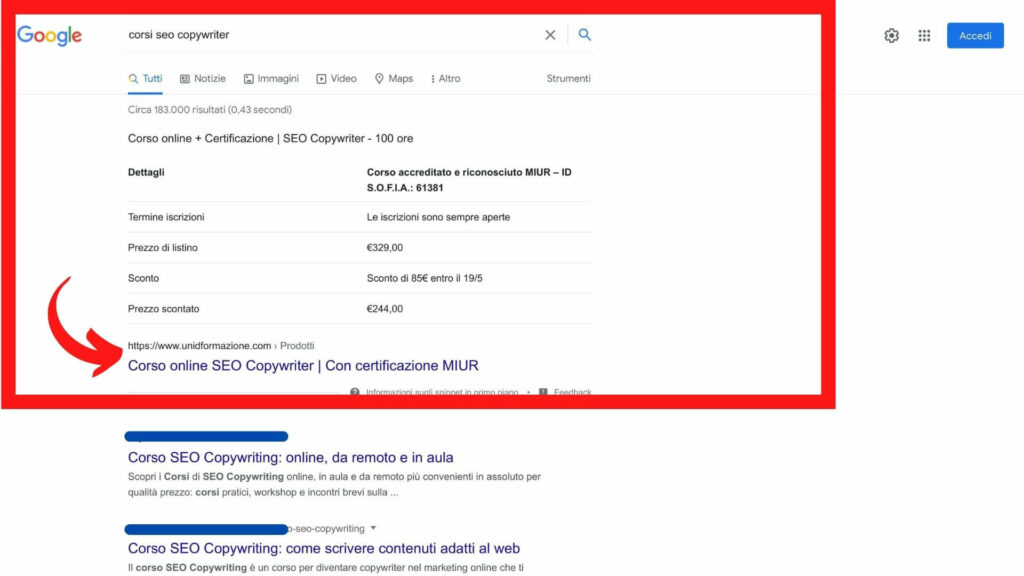Click the Google logo

50,35
